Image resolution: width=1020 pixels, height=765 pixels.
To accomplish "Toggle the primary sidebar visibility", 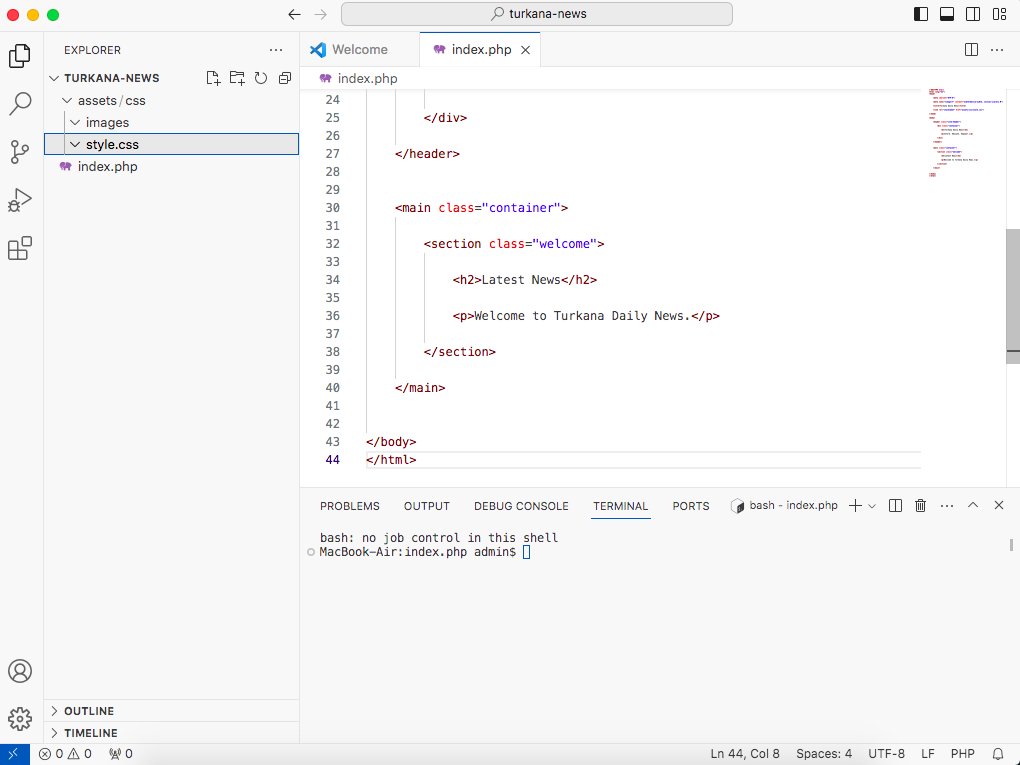I will [921, 14].
